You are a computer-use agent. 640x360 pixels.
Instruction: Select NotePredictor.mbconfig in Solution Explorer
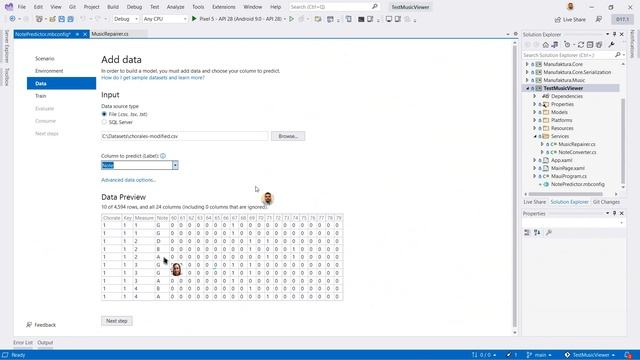coord(578,184)
